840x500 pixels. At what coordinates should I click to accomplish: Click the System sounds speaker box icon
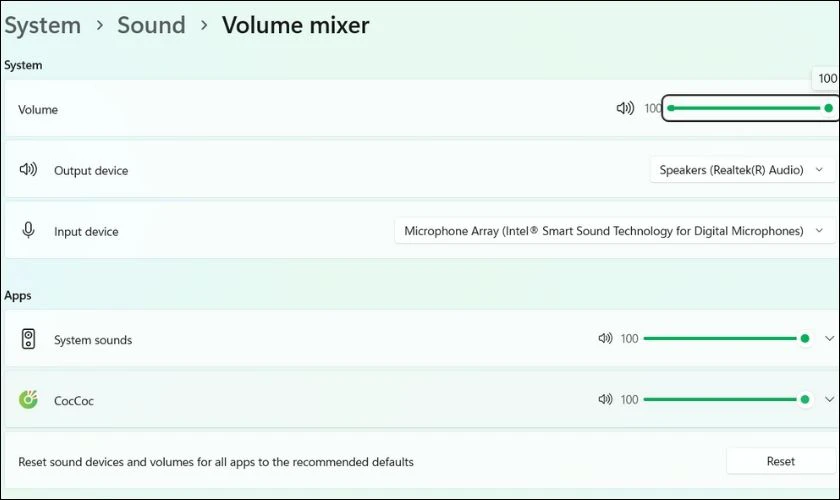pyautogui.click(x=28, y=339)
